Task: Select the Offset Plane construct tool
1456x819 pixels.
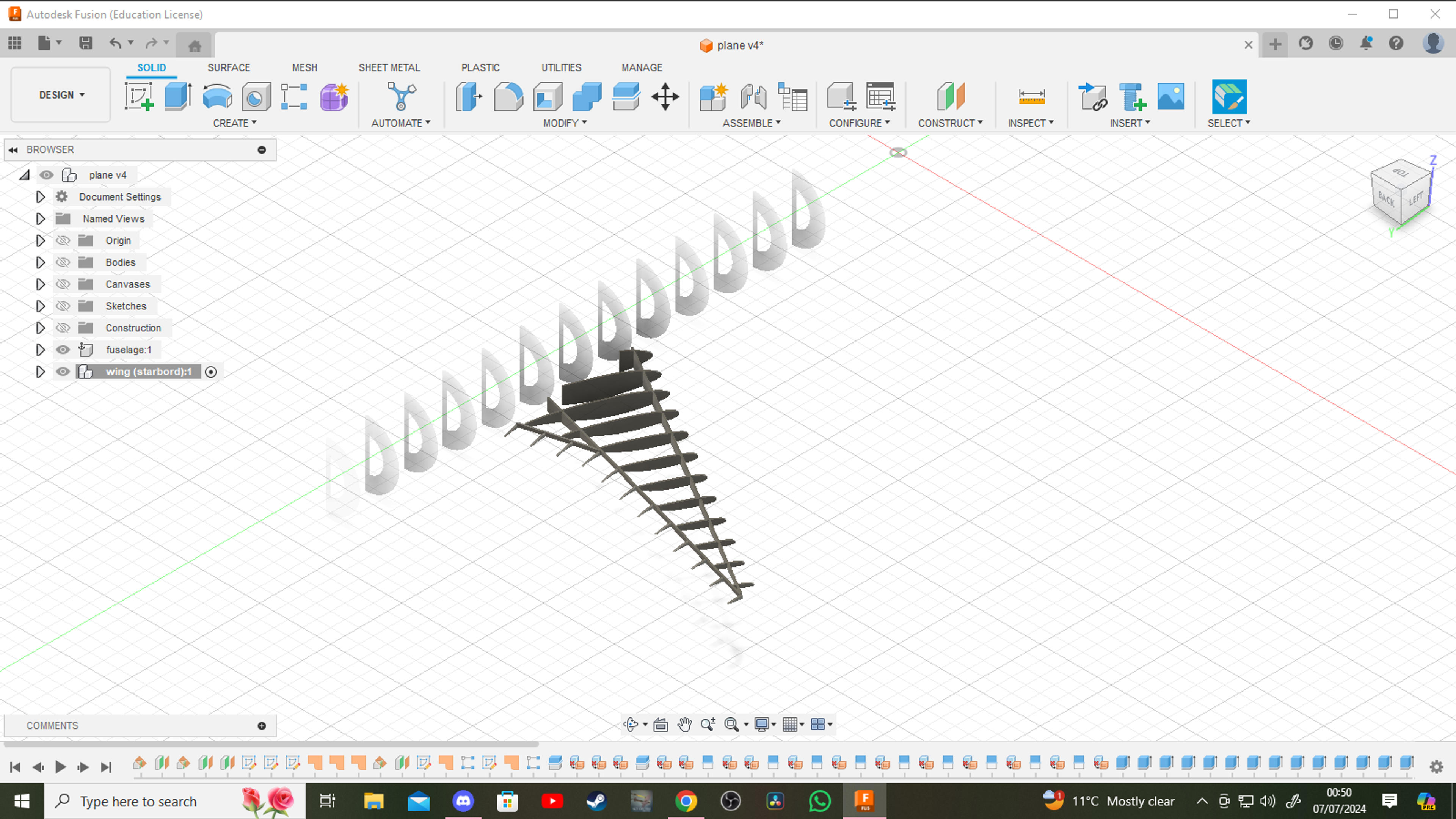Action: tap(951, 97)
